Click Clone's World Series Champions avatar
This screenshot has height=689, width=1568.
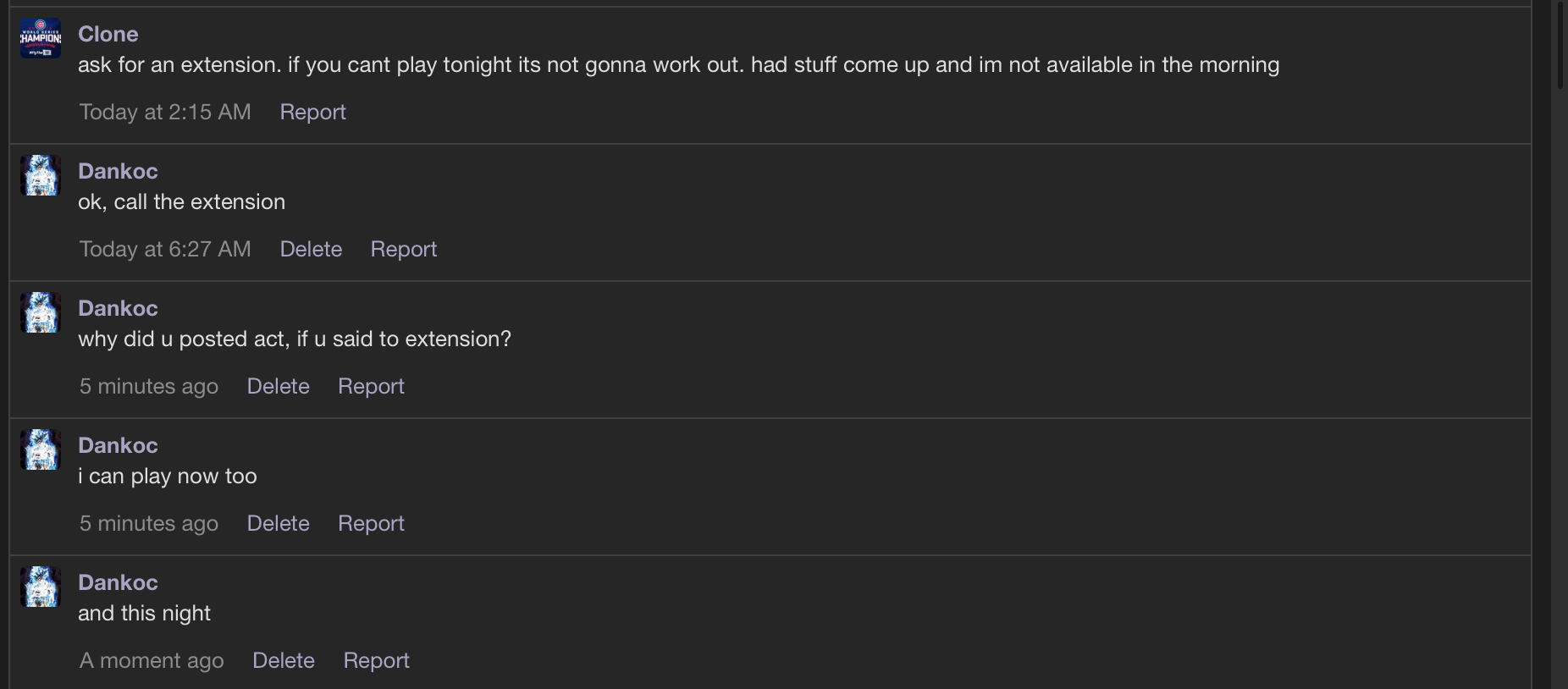[x=41, y=39]
